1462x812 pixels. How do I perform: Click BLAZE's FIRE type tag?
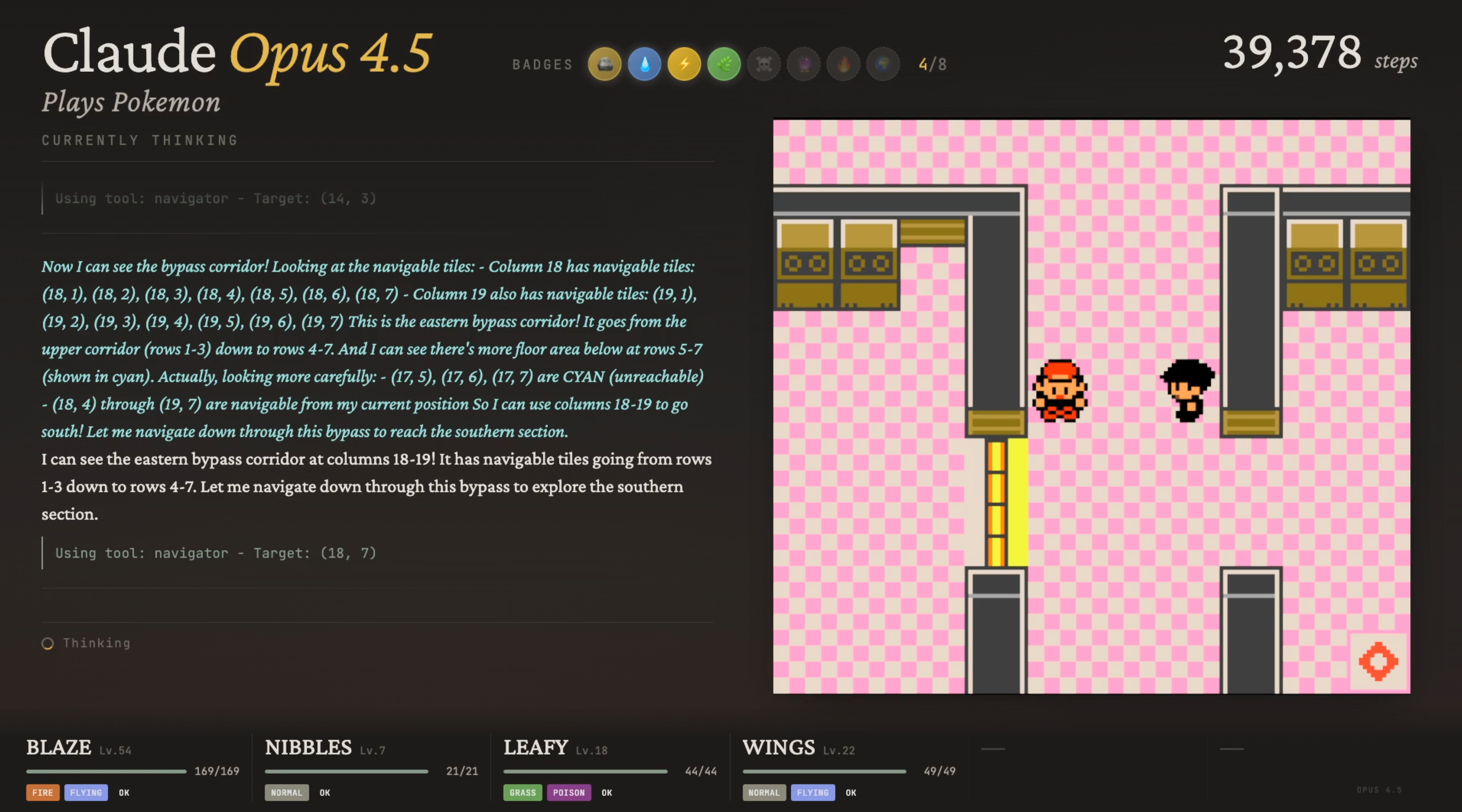[x=43, y=793]
